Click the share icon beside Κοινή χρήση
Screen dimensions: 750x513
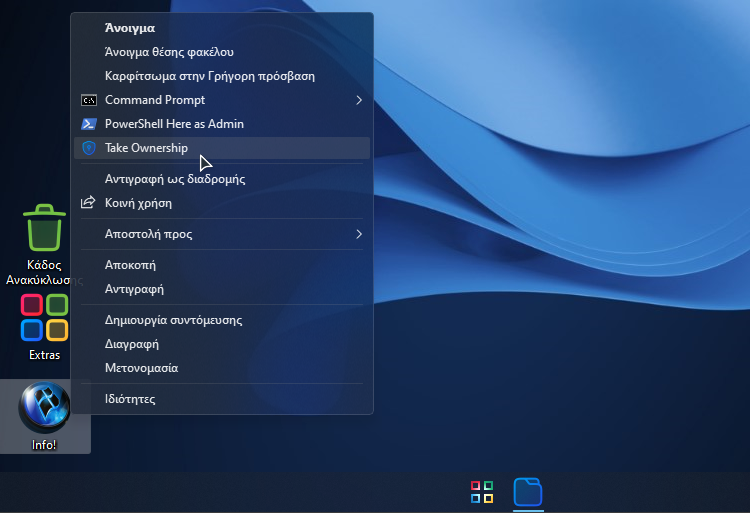tap(88, 203)
